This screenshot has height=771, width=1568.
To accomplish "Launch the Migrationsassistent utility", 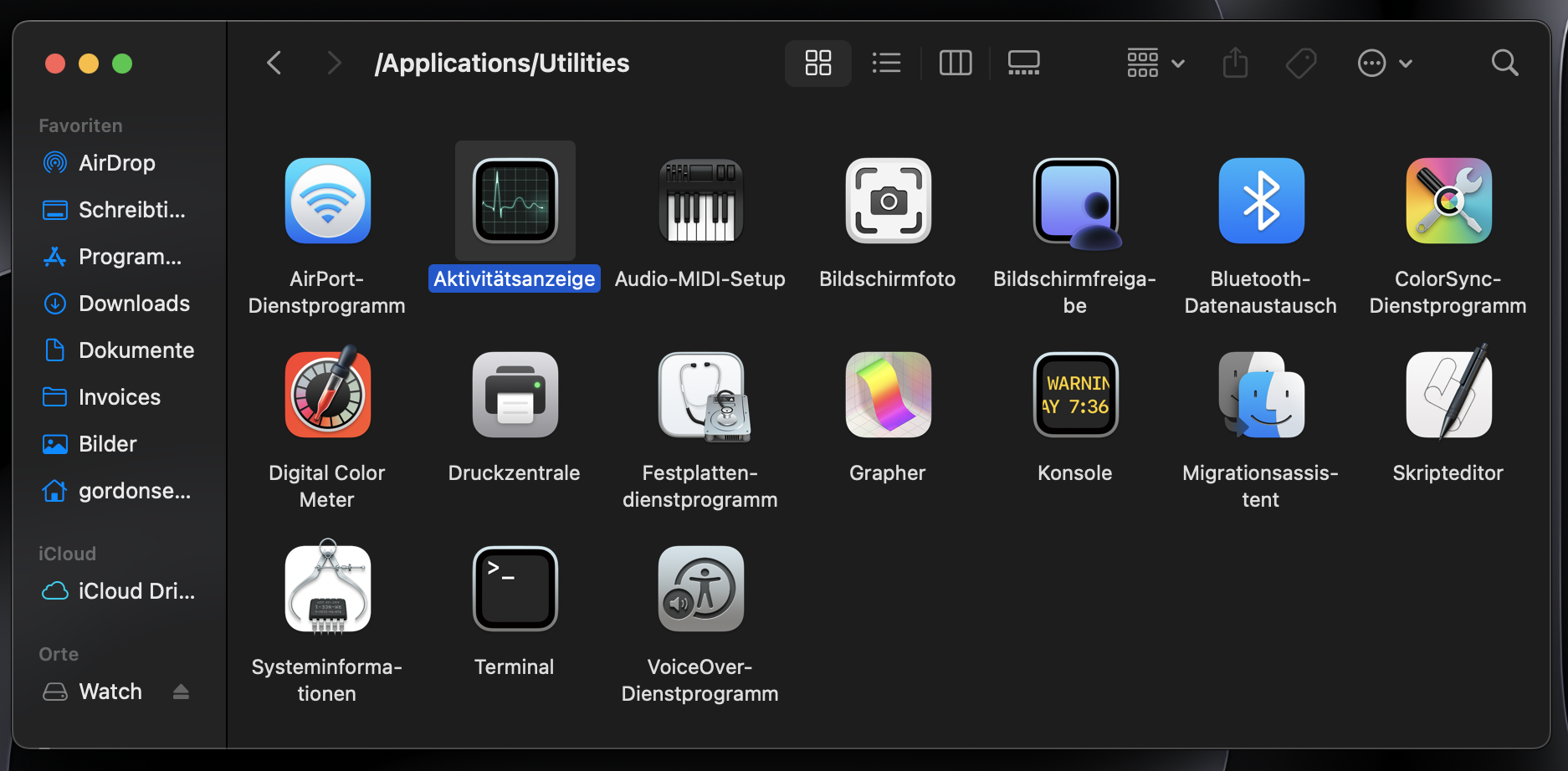I will (x=1261, y=395).
